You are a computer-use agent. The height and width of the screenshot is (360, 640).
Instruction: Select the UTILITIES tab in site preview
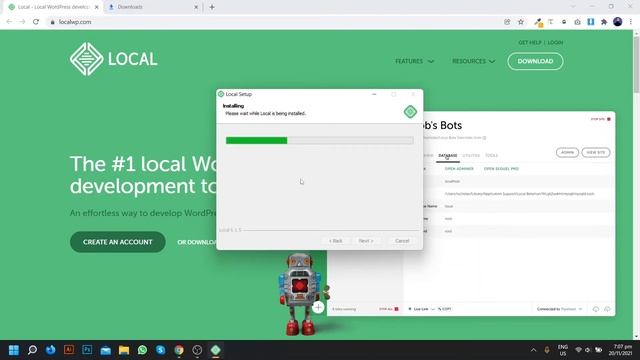pos(471,156)
